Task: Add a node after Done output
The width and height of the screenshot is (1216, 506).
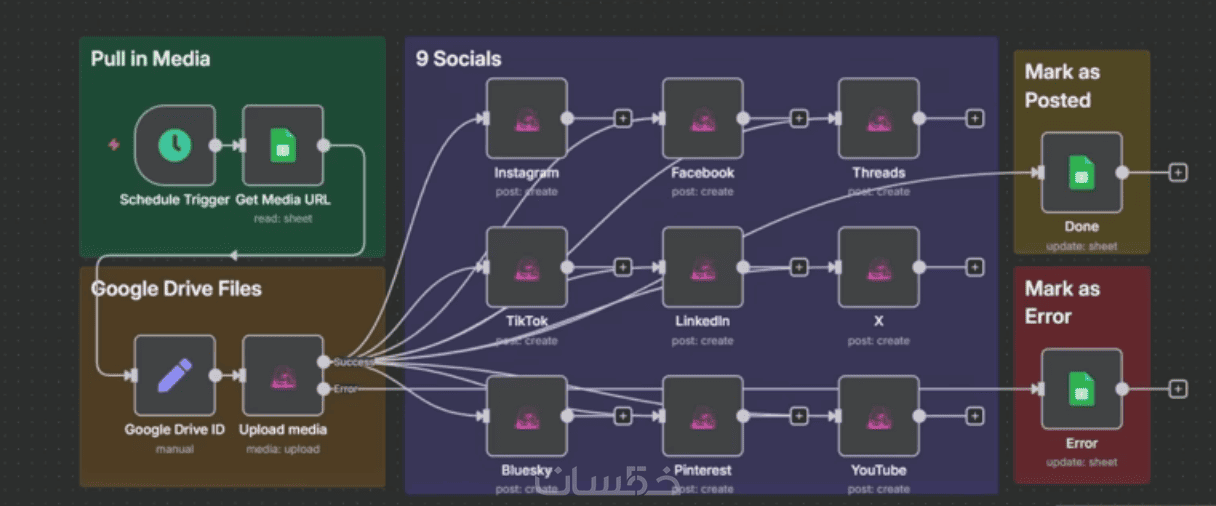Action: [1178, 173]
